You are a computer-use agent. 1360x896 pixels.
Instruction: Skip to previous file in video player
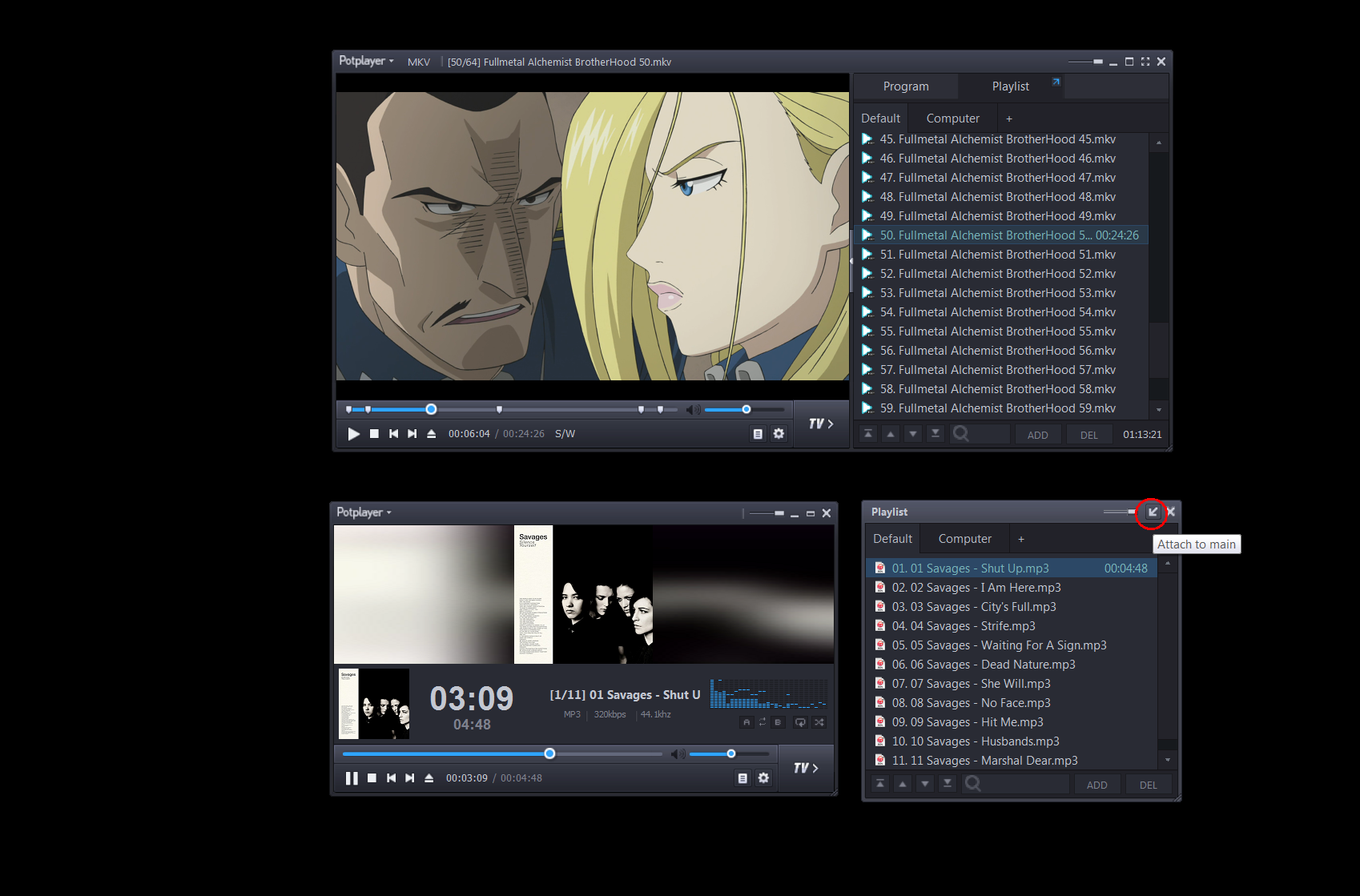[x=393, y=434]
